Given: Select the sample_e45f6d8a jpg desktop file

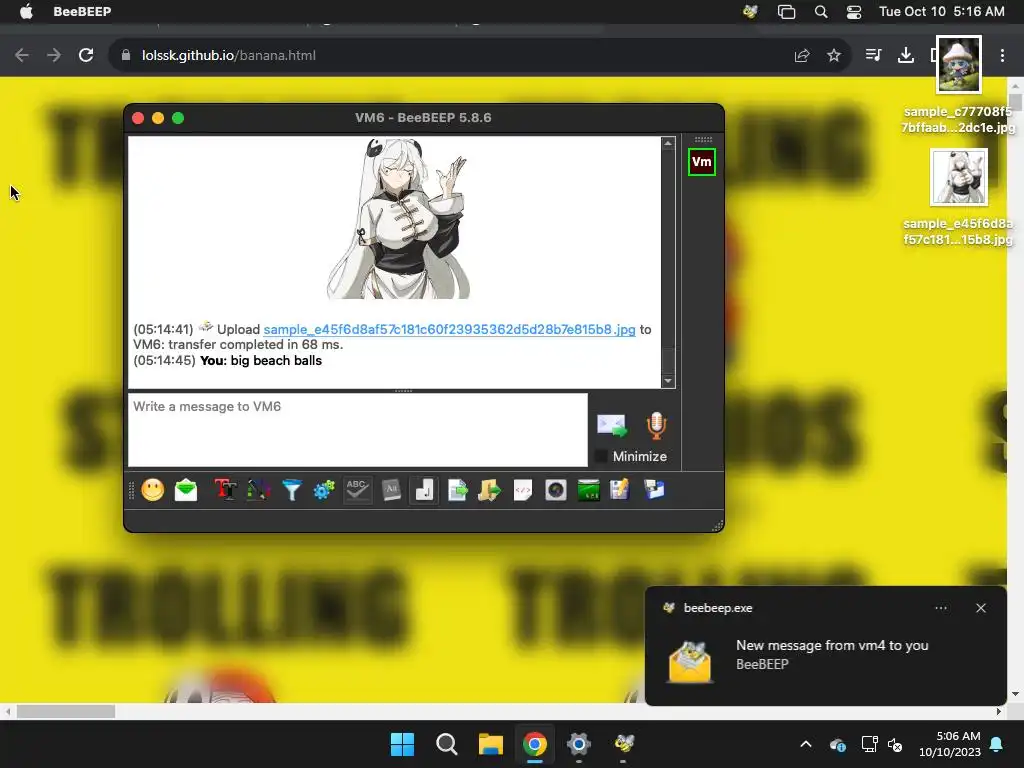Looking at the screenshot, I should (x=958, y=197).
